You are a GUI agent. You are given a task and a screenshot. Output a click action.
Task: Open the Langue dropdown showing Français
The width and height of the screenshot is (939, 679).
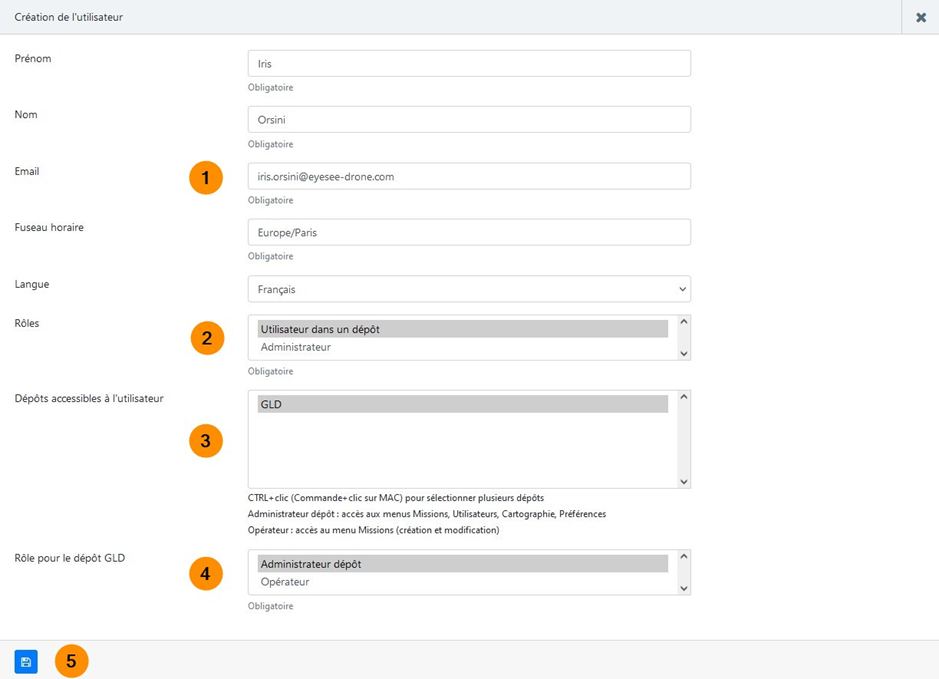(469, 289)
